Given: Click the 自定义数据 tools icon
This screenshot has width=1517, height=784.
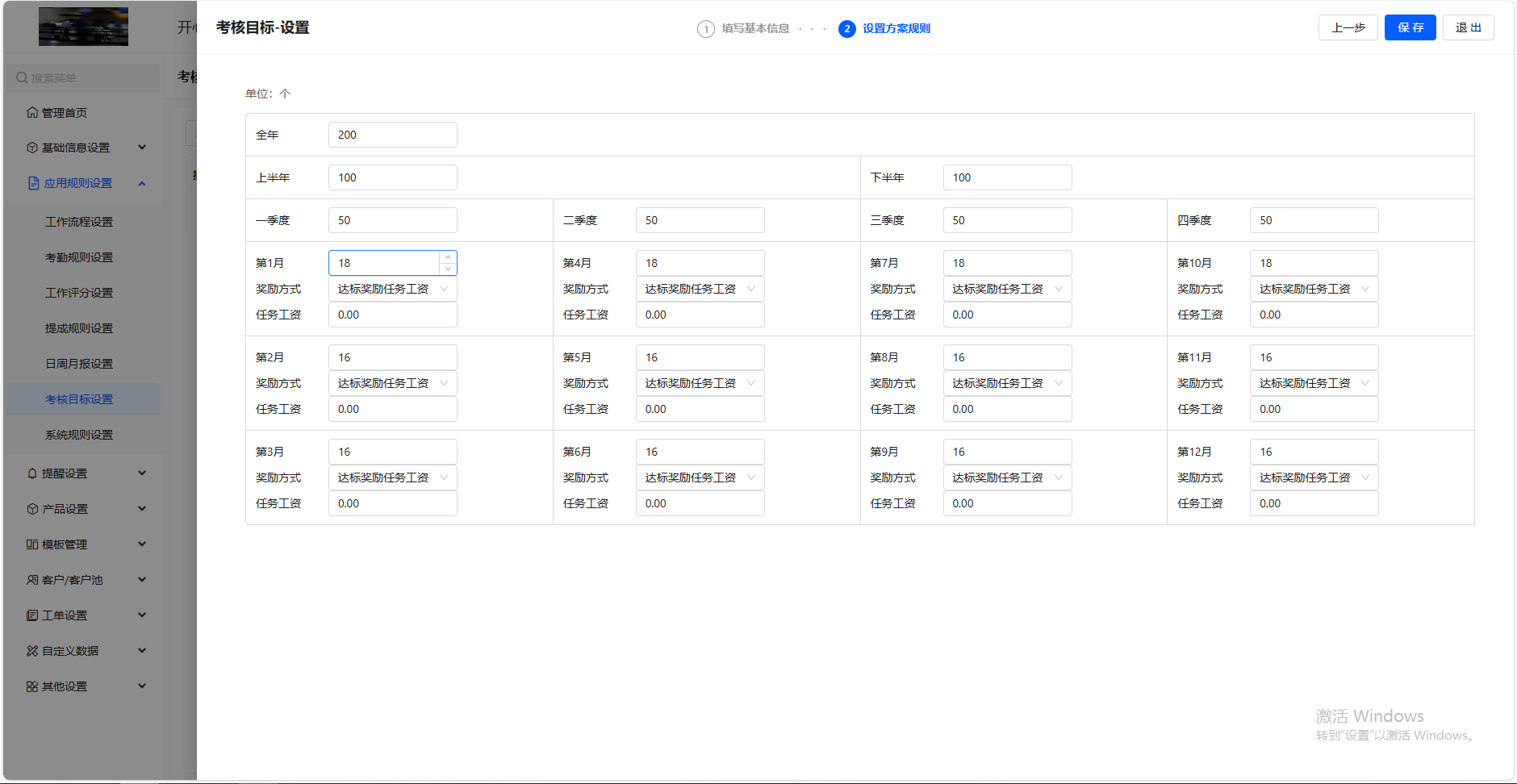Looking at the screenshot, I should pos(32,651).
